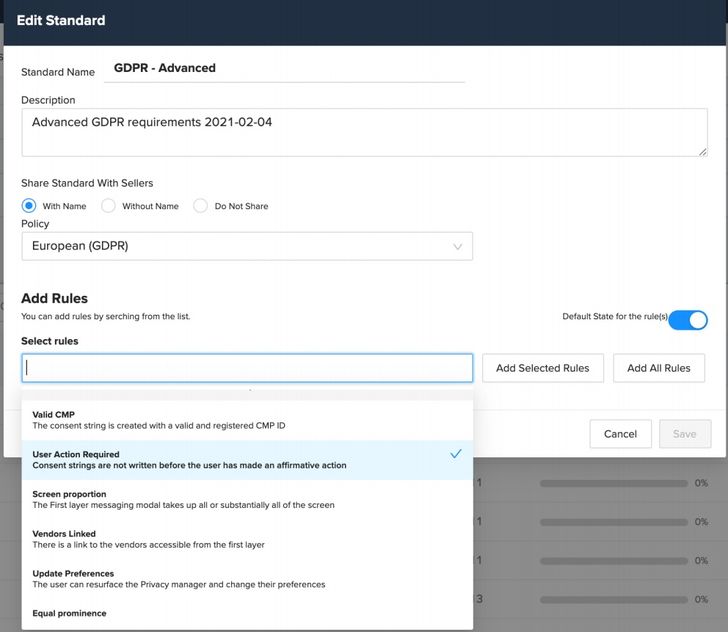Deselect the User Action Required rule option
The width and height of the screenshot is (728, 632).
click(247, 460)
